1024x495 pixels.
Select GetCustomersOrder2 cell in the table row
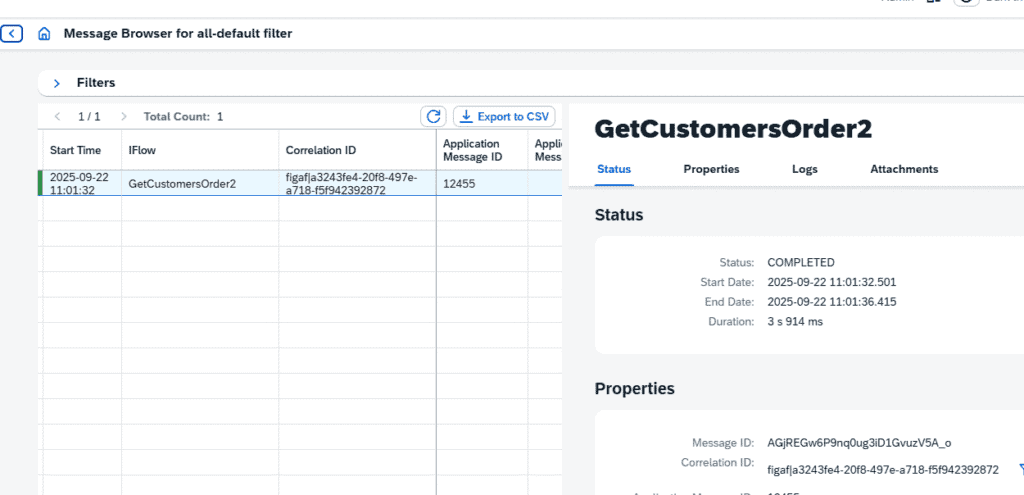200,184
